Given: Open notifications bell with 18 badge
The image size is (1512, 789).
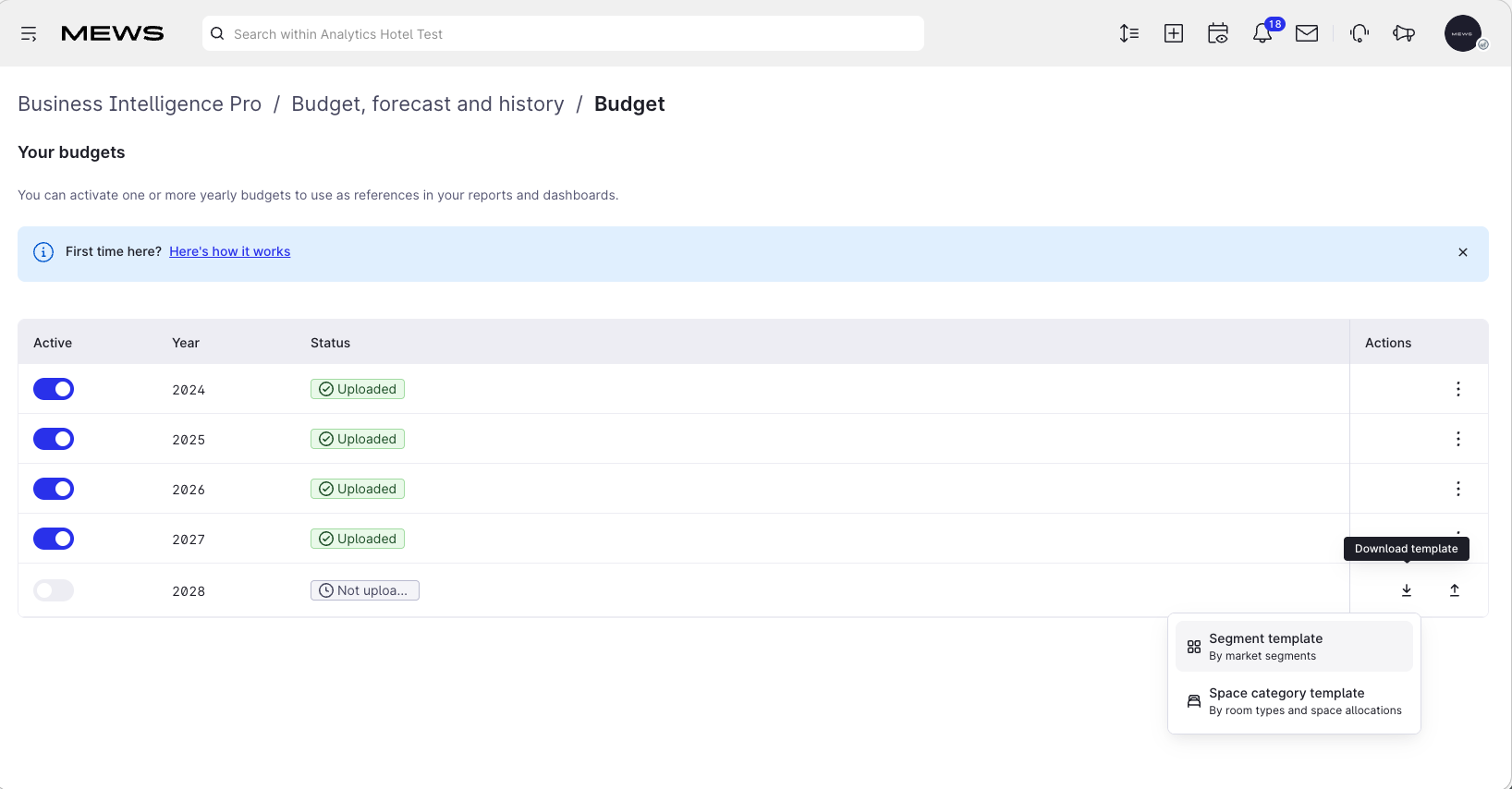Looking at the screenshot, I should (1262, 33).
